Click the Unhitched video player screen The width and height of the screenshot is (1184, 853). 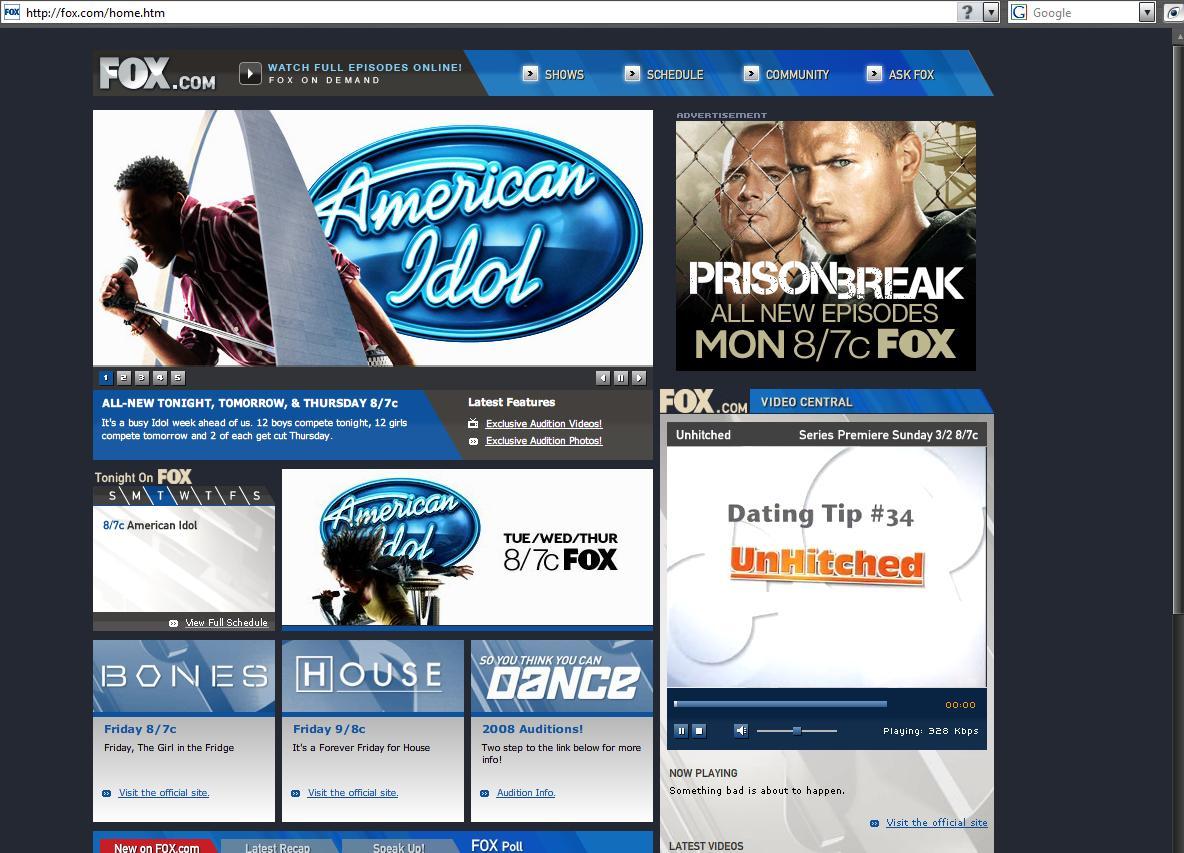click(x=827, y=567)
